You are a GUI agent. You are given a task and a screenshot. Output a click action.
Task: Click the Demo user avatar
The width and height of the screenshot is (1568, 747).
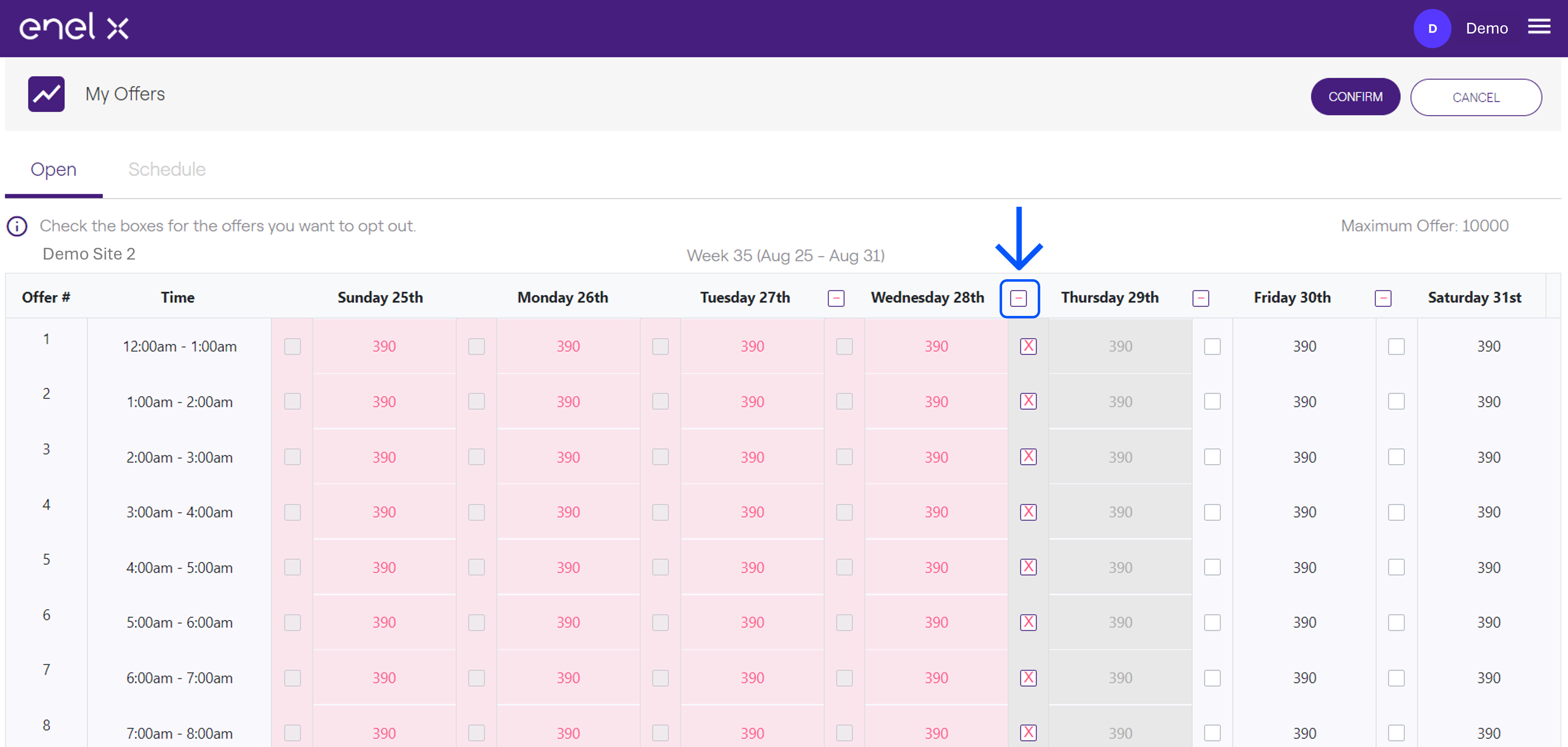1432,29
